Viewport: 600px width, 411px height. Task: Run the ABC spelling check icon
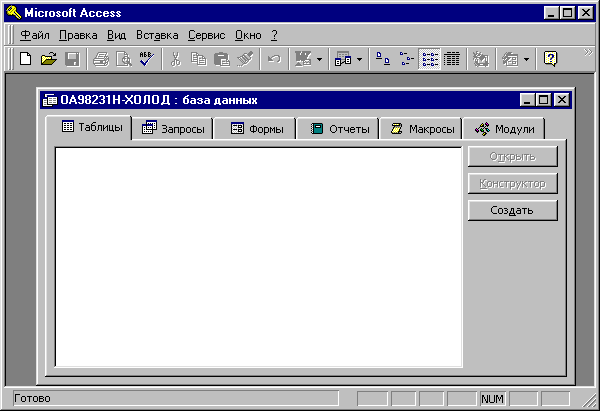(x=147, y=59)
